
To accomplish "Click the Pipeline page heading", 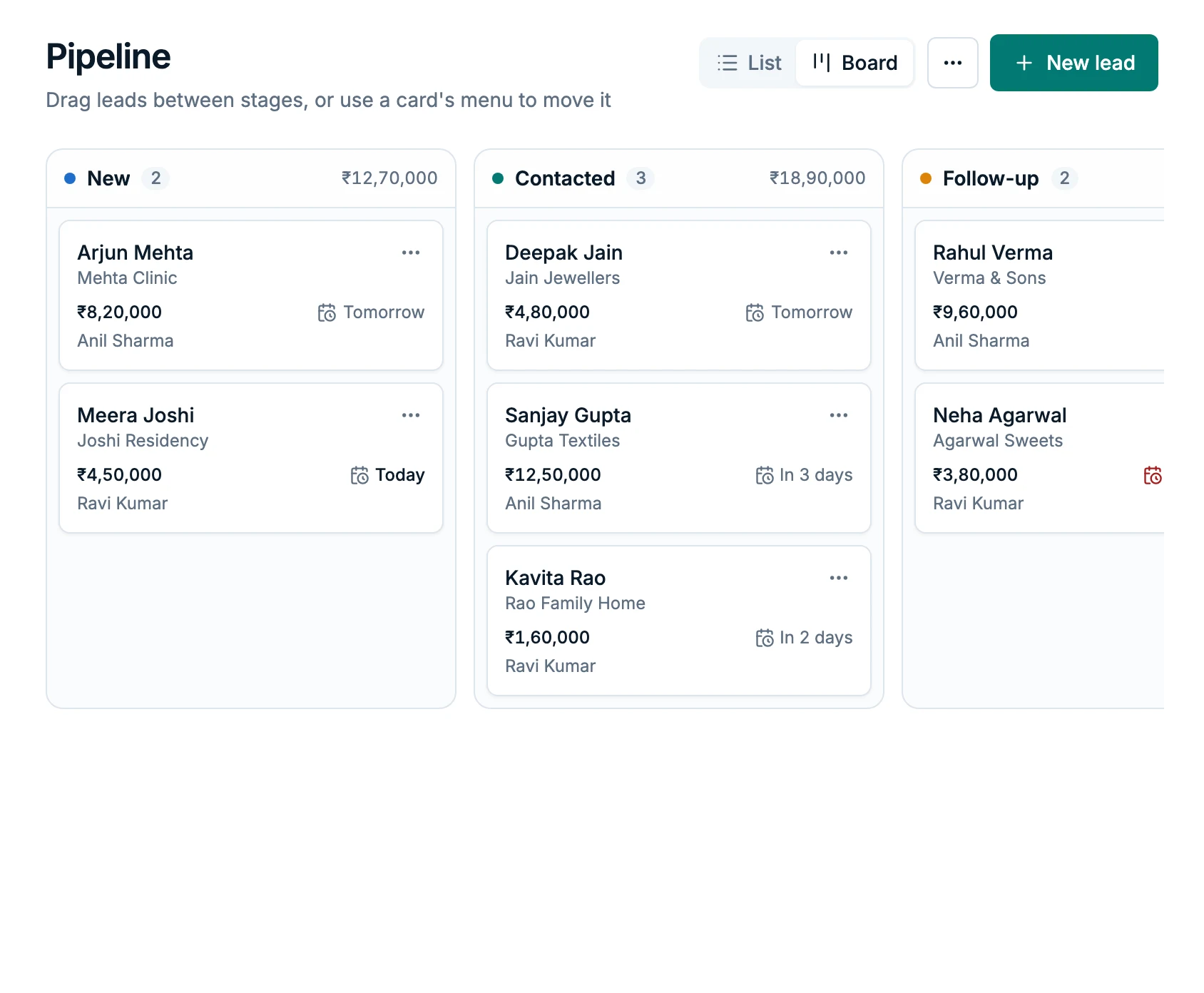I will pyautogui.click(x=108, y=57).
